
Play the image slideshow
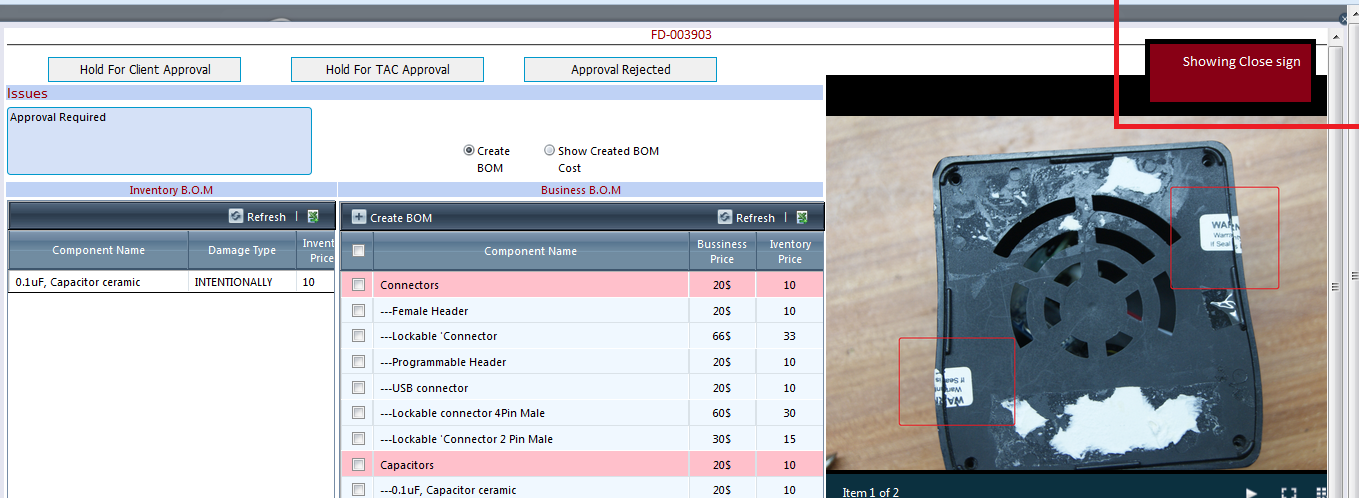point(1251,492)
